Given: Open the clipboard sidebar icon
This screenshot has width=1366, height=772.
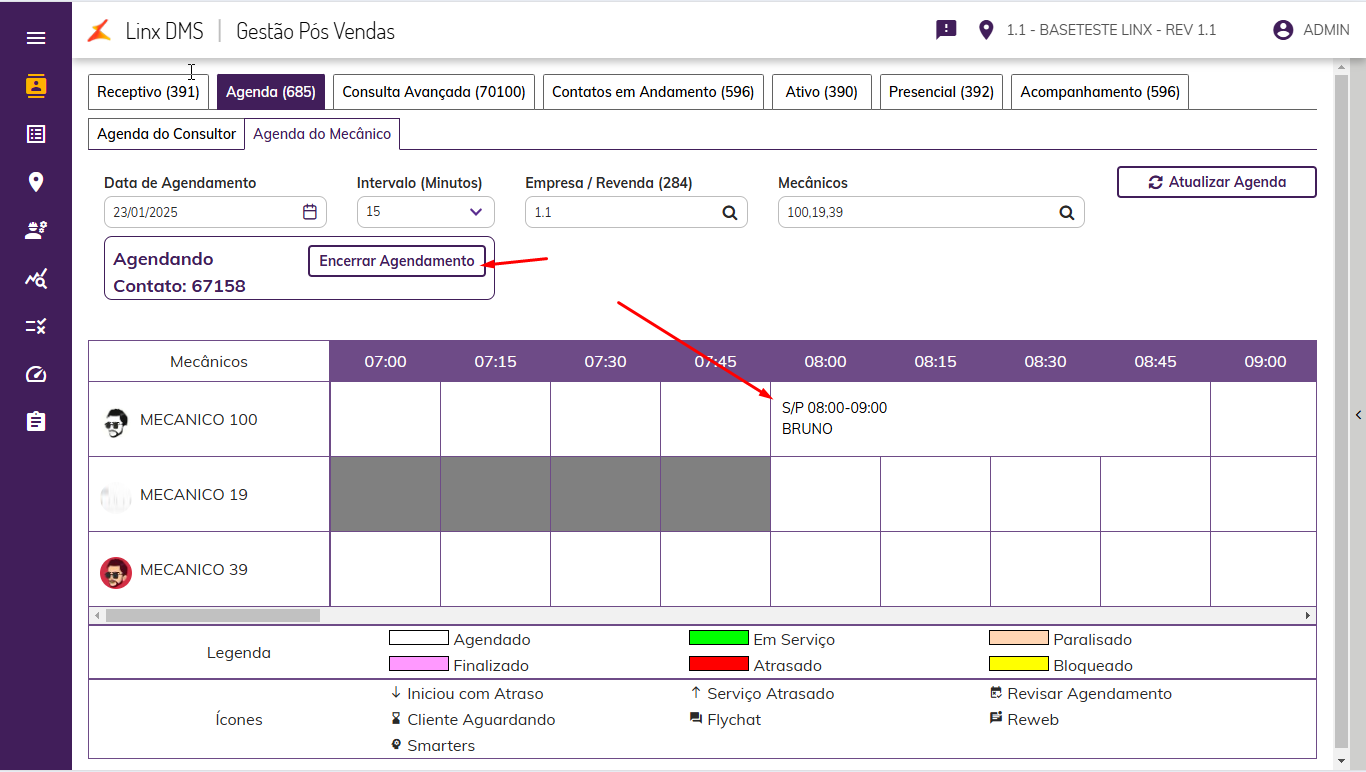Looking at the screenshot, I should [36, 421].
